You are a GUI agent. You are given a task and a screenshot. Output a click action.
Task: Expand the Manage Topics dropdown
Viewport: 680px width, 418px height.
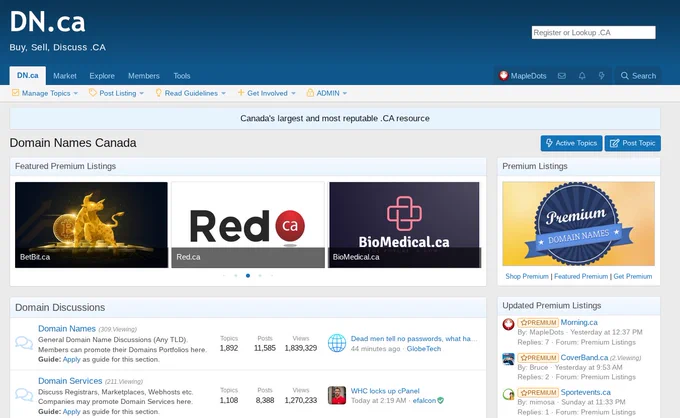75,93
